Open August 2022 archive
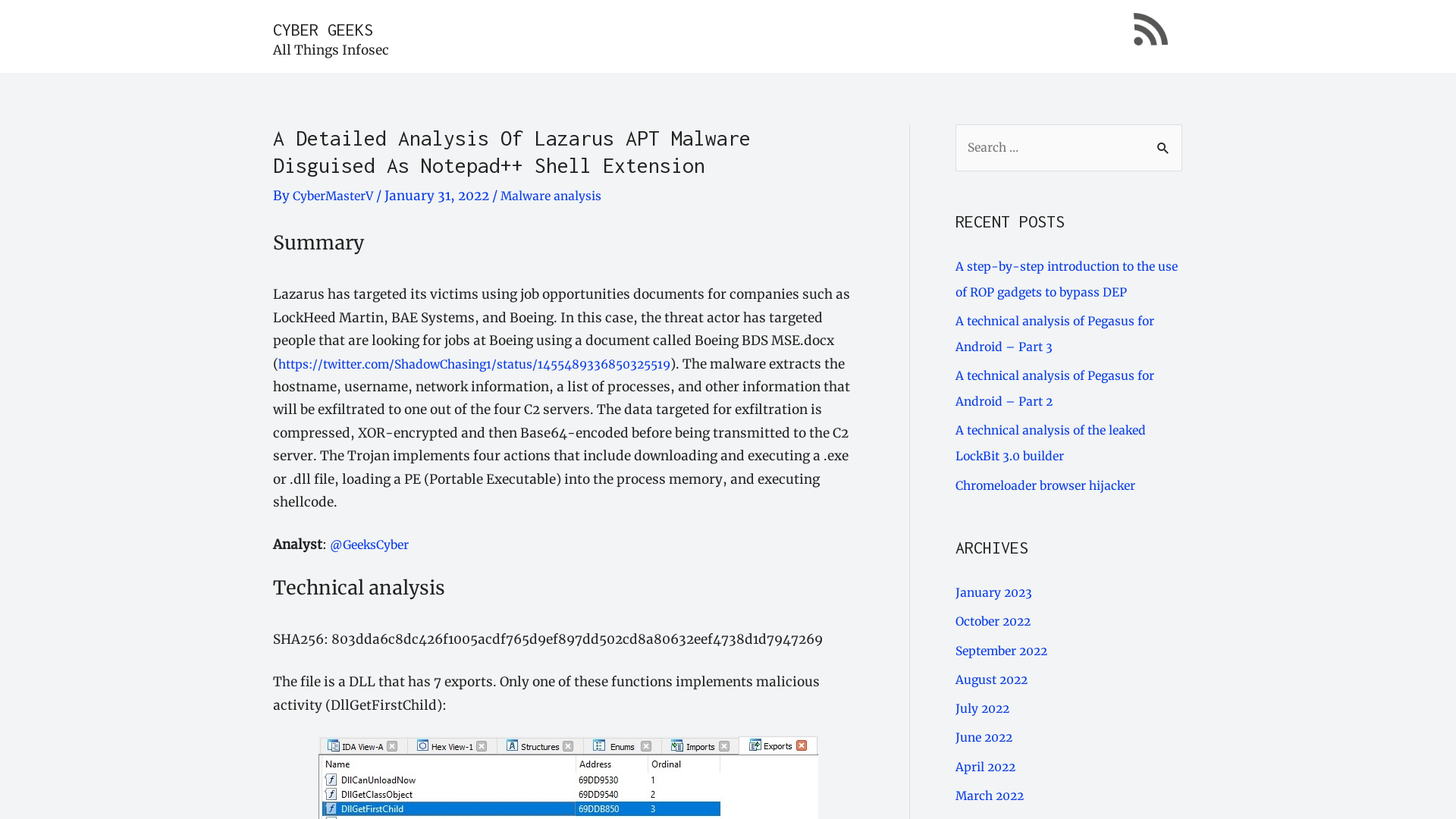The image size is (1456, 819). point(991,679)
